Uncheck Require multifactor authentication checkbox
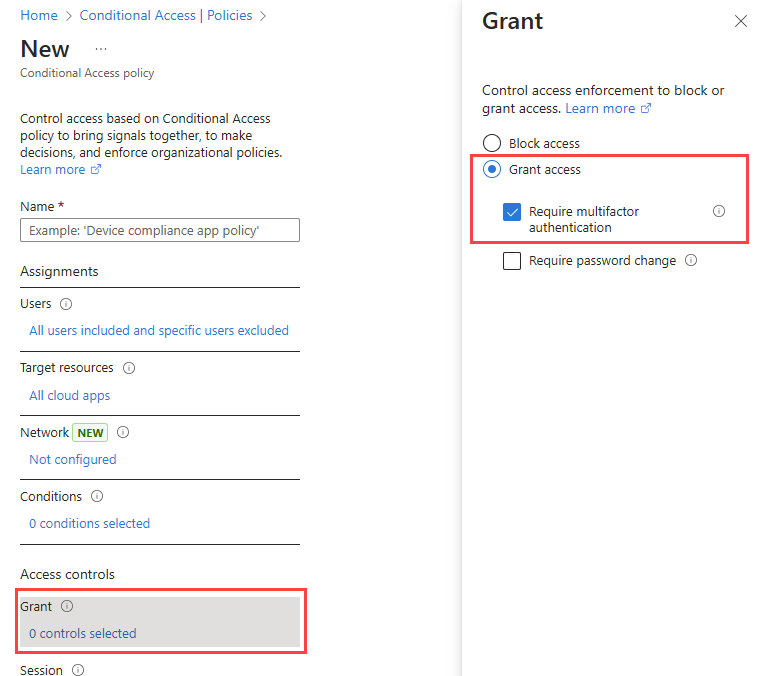The height and width of the screenshot is (676, 774). click(512, 212)
